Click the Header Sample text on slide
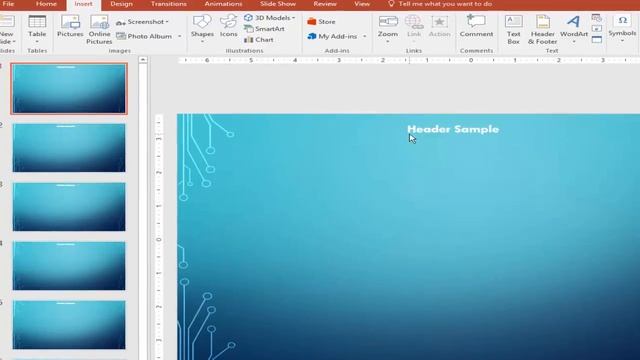640x360 pixels. coord(453,129)
